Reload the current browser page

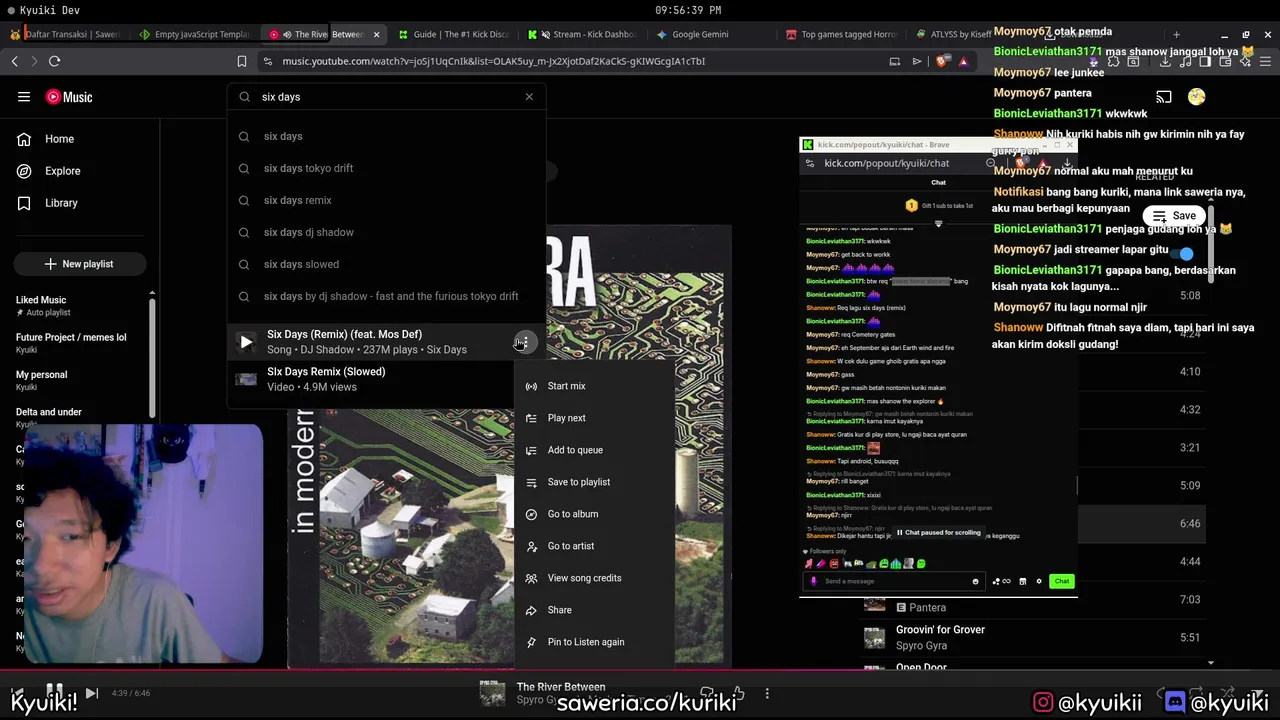coord(54,61)
